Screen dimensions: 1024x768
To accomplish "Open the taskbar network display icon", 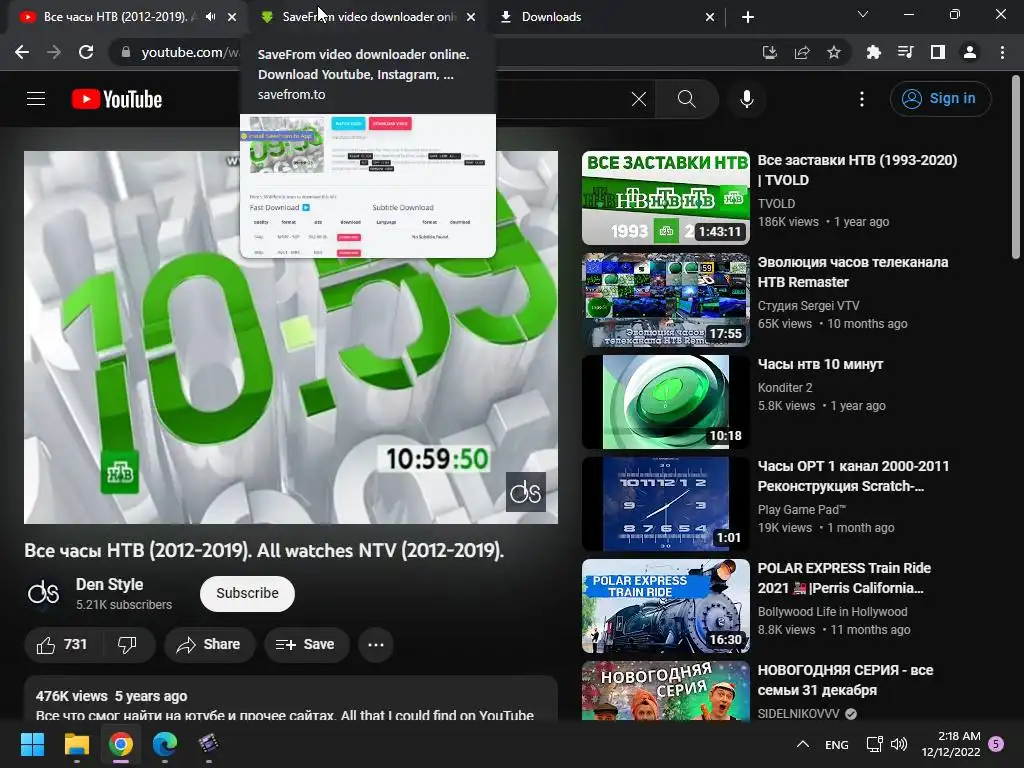I will [x=874, y=744].
